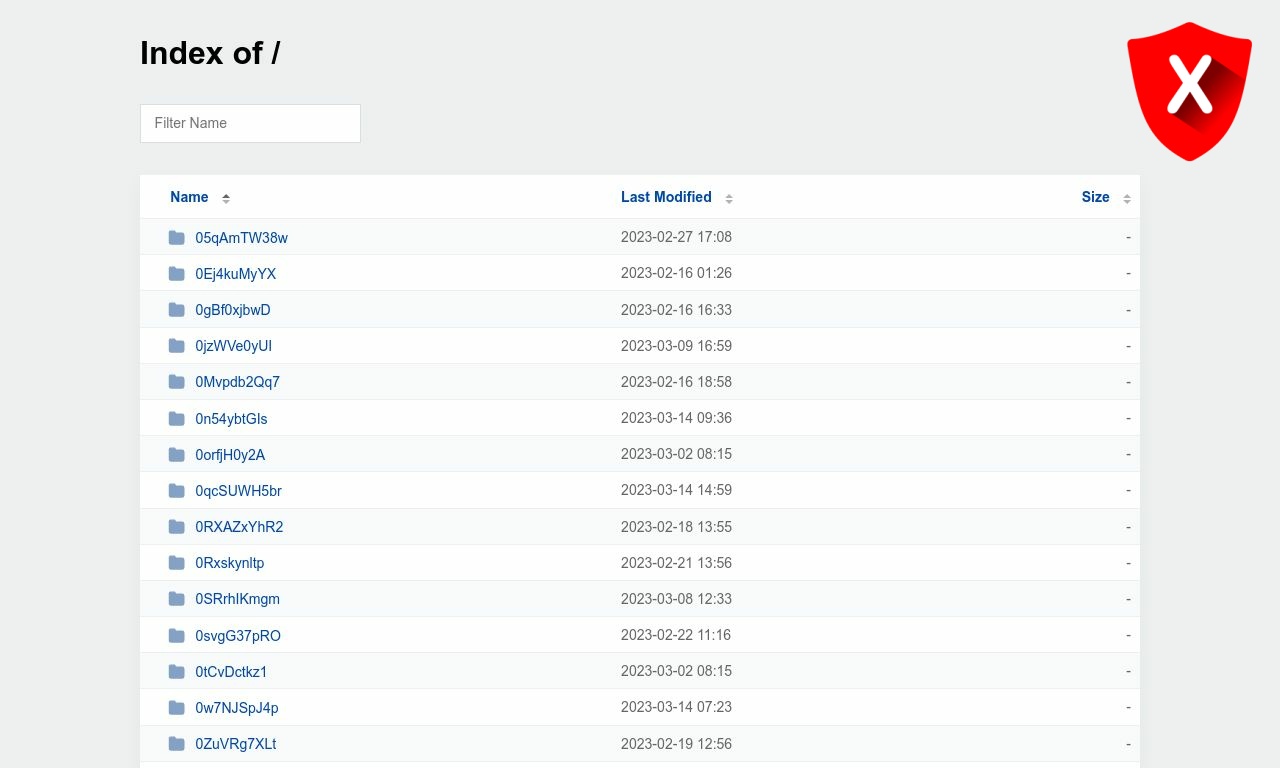Open the 0SRrhIKmgm folder link
The width and height of the screenshot is (1280, 768).
tap(237, 599)
